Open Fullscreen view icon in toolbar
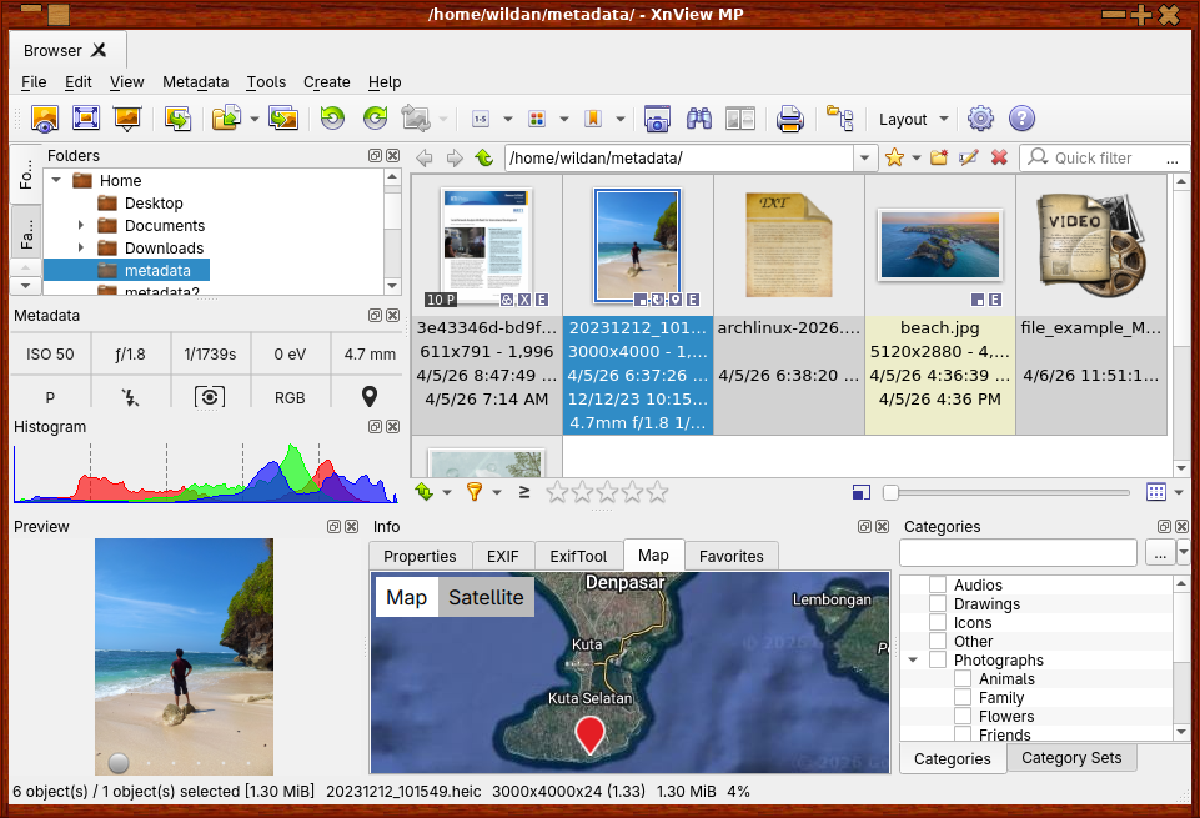 point(86,119)
